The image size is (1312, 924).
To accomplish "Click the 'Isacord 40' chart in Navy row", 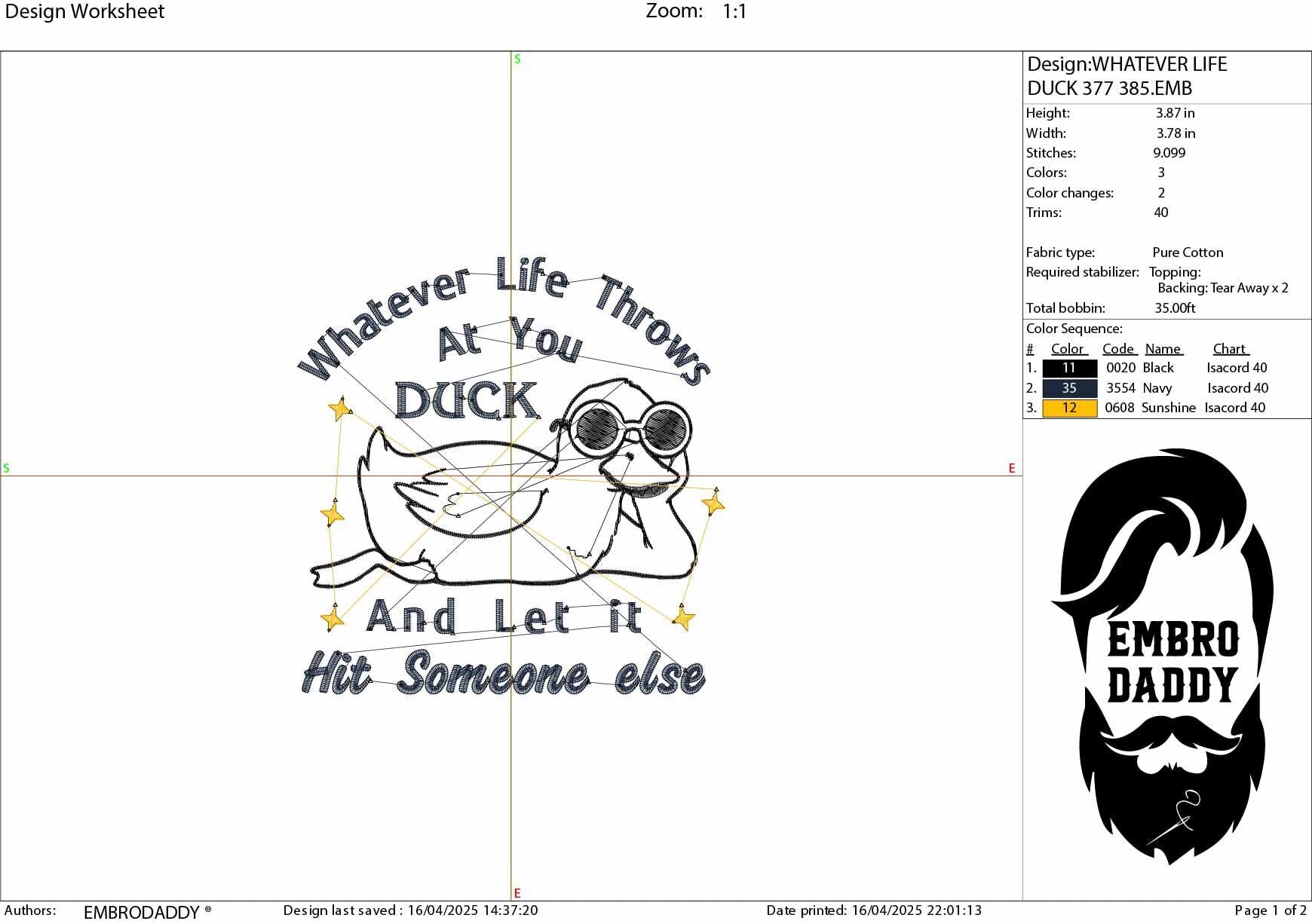I will coord(1238,388).
